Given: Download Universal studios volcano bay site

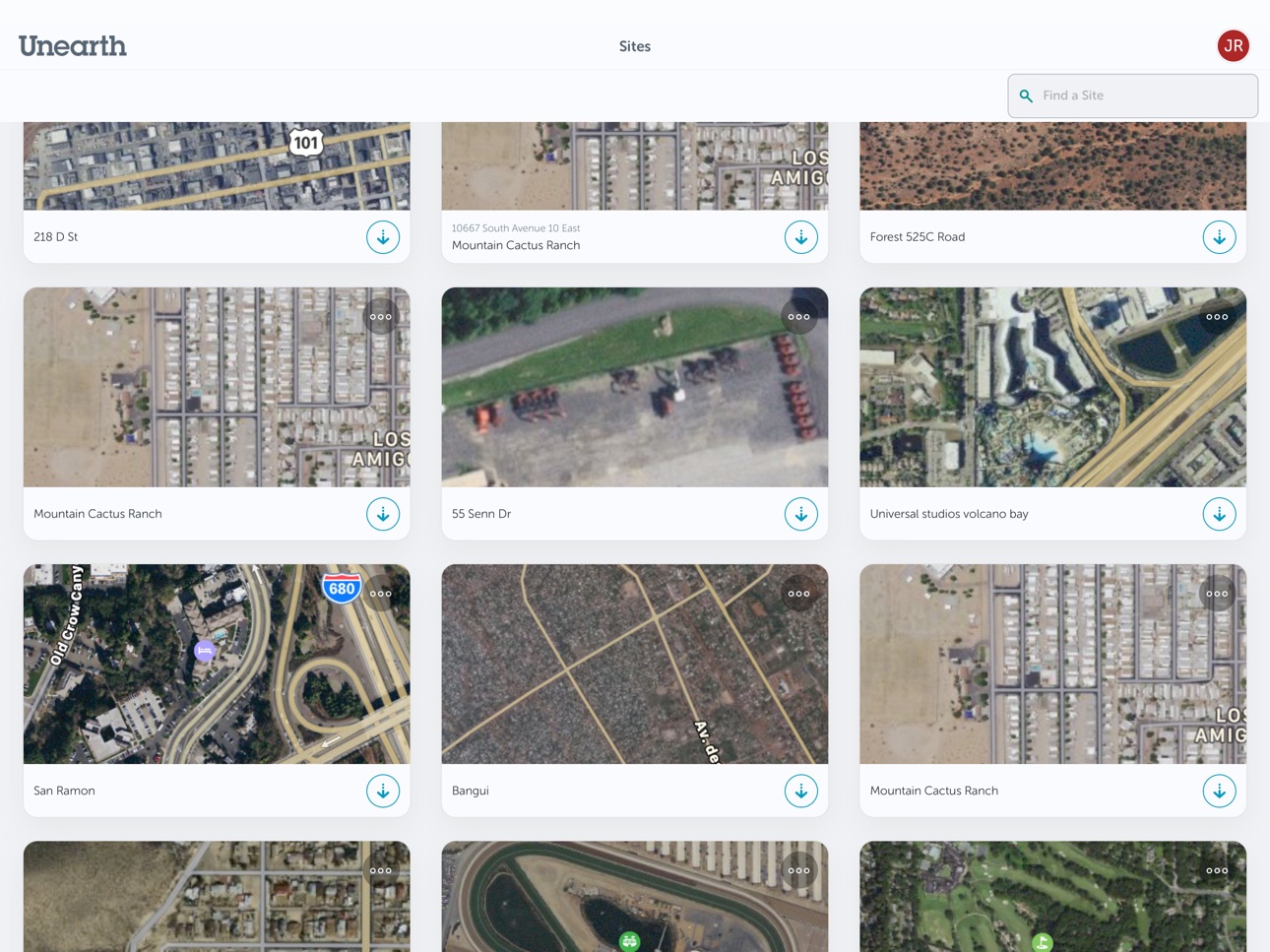Looking at the screenshot, I should (1219, 514).
